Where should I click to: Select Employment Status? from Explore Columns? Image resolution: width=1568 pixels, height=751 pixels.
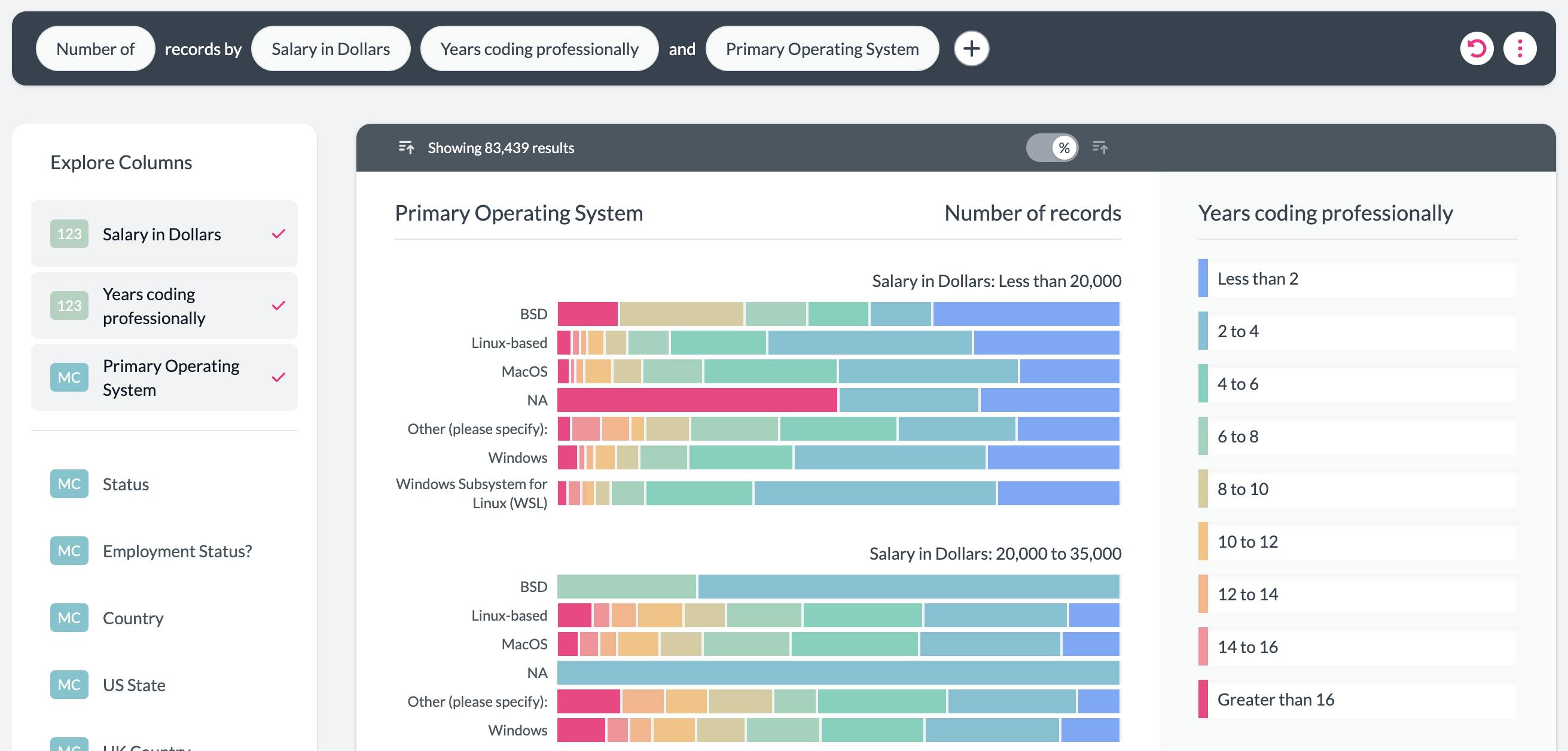pyautogui.click(x=178, y=551)
